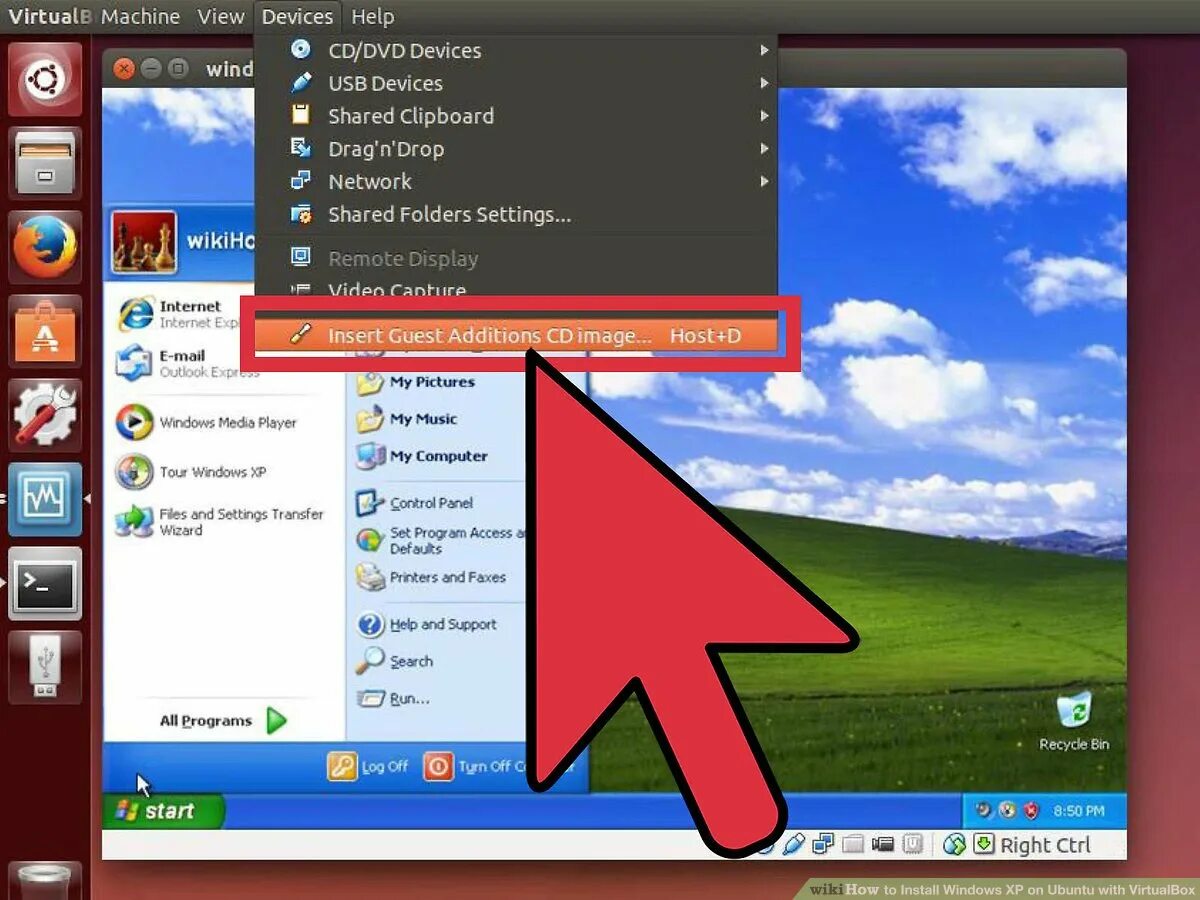This screenshot has height=900, width=1200.
Task: Click the USB devices status bar icon
Action: coord(793,845)
